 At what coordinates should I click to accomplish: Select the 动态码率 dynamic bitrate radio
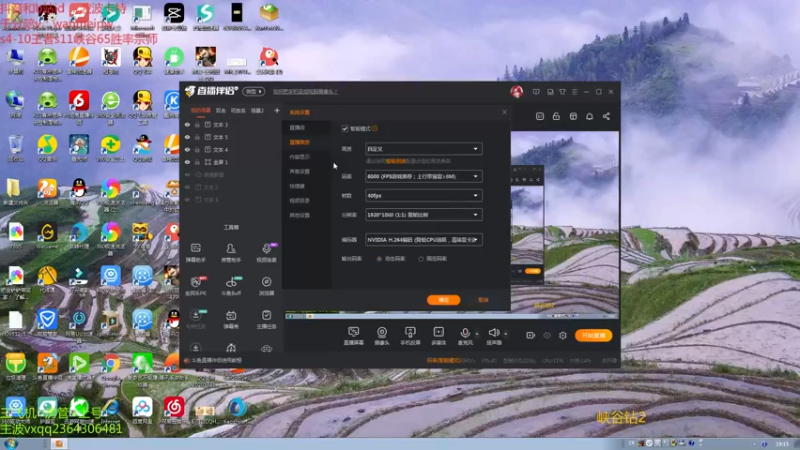coord(379,259)
